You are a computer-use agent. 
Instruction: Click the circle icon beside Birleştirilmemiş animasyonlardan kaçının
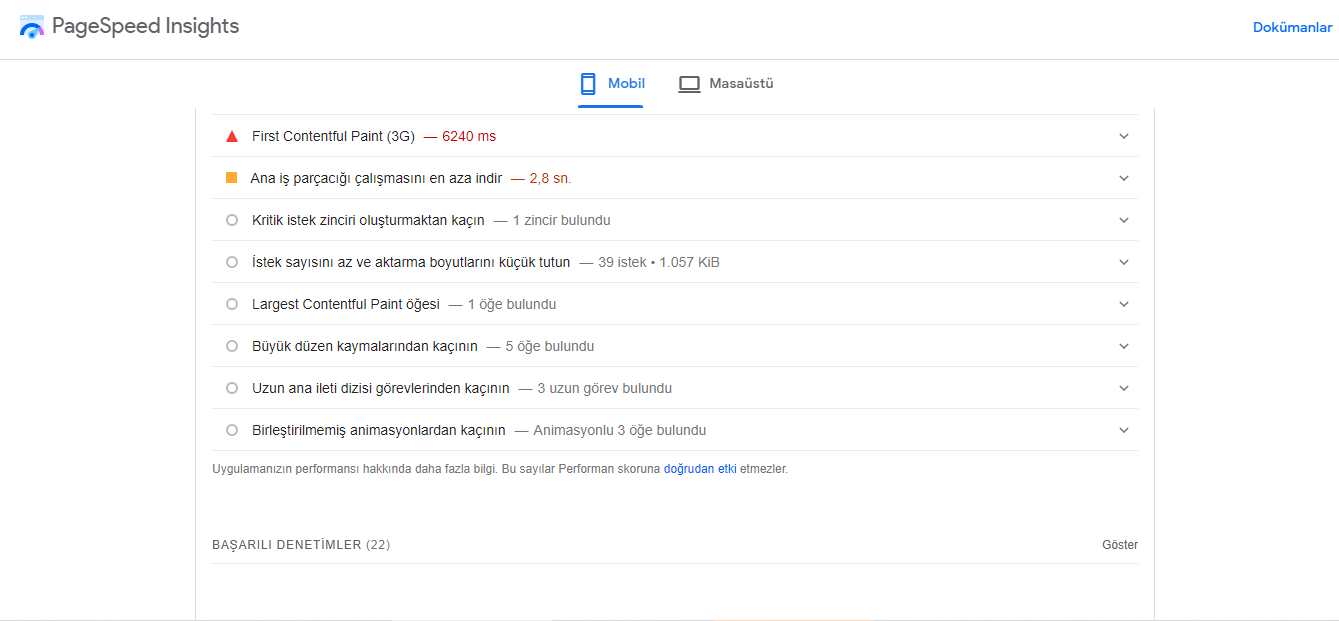(x=231, y=429)
